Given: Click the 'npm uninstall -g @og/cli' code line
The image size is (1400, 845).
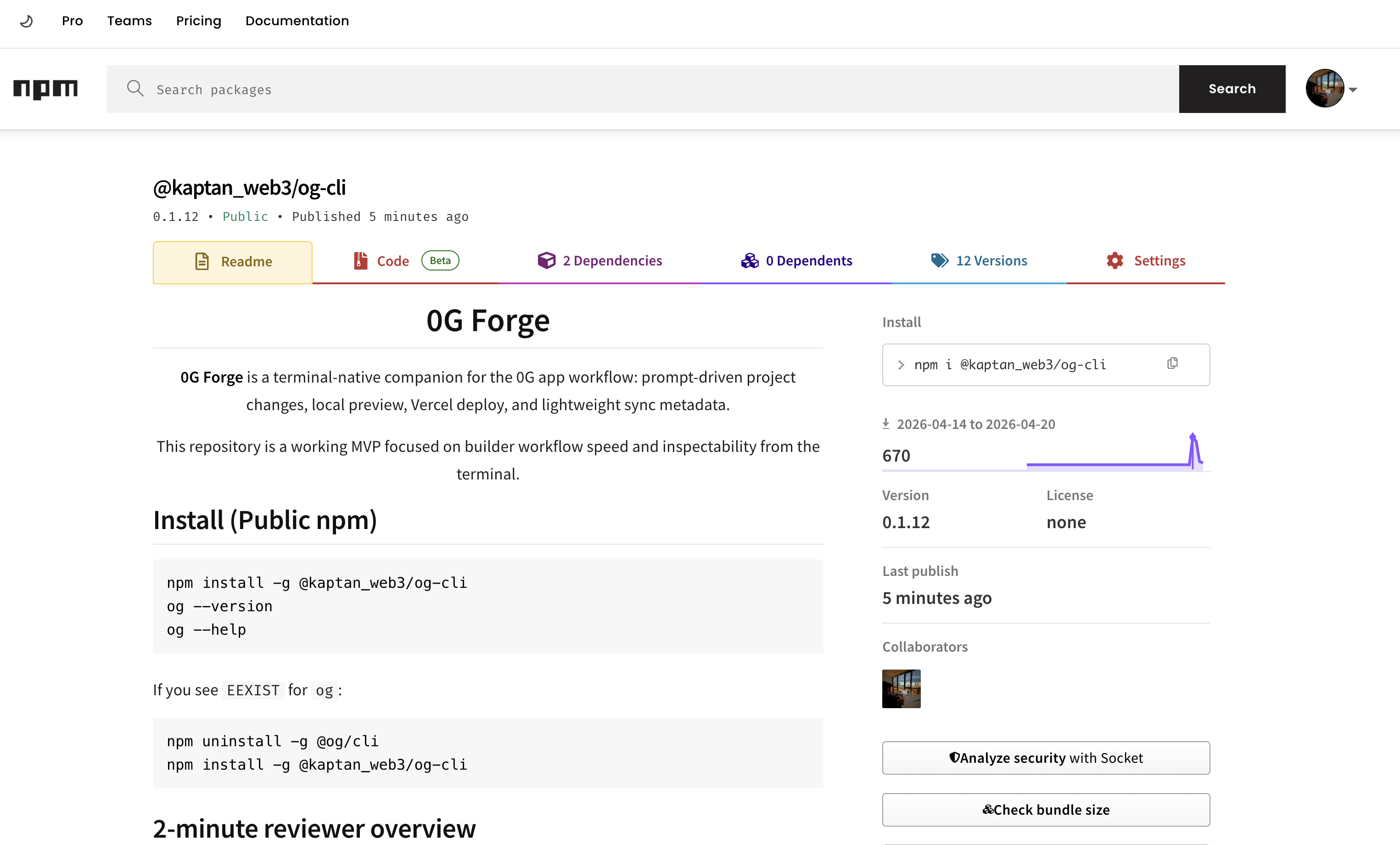Looking at the screenshot, I should click(x=272, y=742).
